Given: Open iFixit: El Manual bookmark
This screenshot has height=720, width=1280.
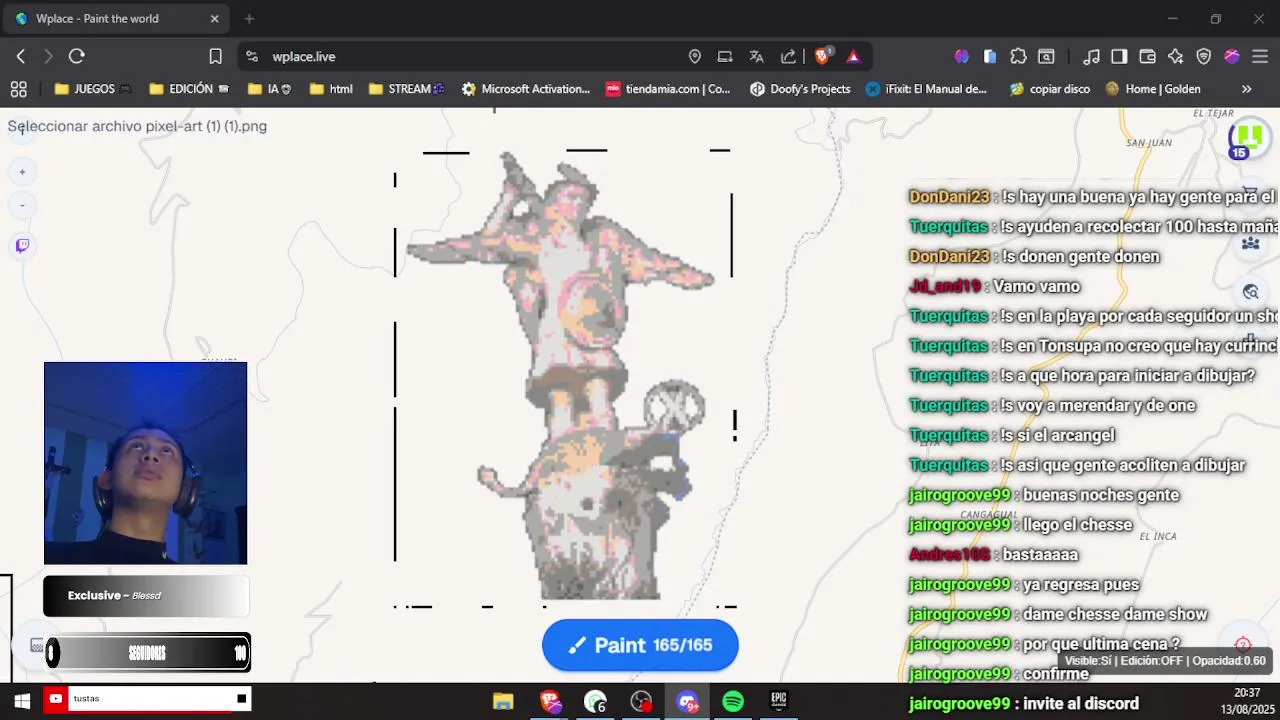Looking at the screenshot, I should tap(926, 89).
